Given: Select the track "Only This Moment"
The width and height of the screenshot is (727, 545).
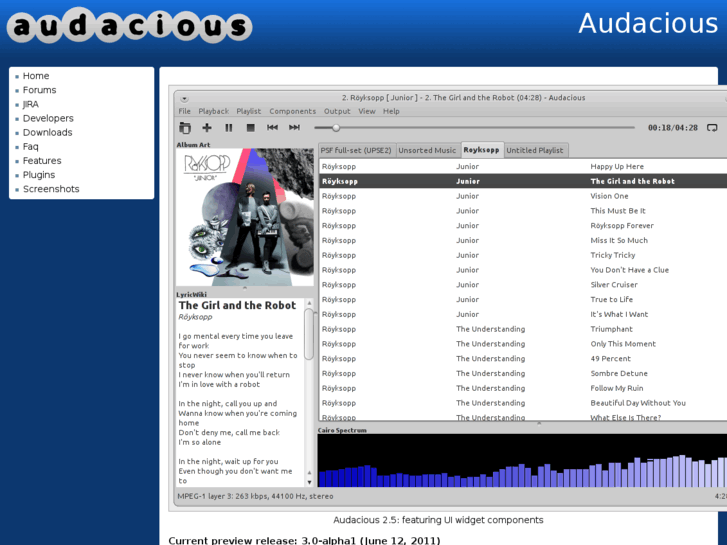Looking at the screenshot, I should (523, 344).
